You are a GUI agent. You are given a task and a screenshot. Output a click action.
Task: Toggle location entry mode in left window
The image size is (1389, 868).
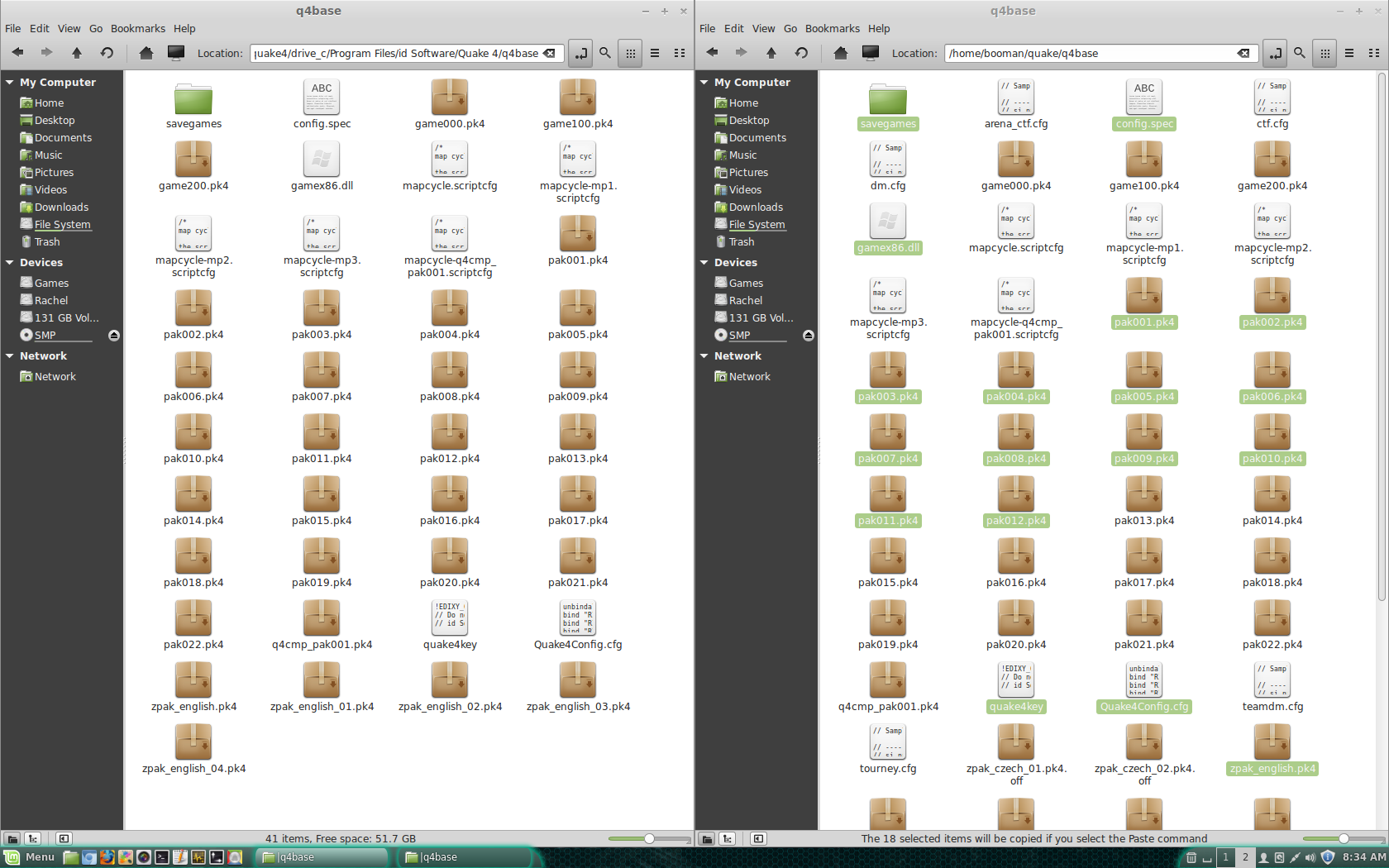point(581,53)
